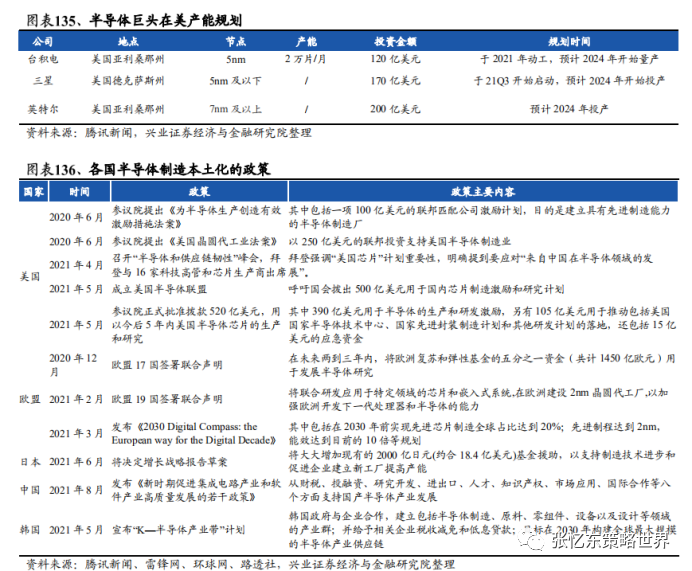Select the '美国' country cell
The height and width of the screenshot is (571, 692).
(30, 277)
